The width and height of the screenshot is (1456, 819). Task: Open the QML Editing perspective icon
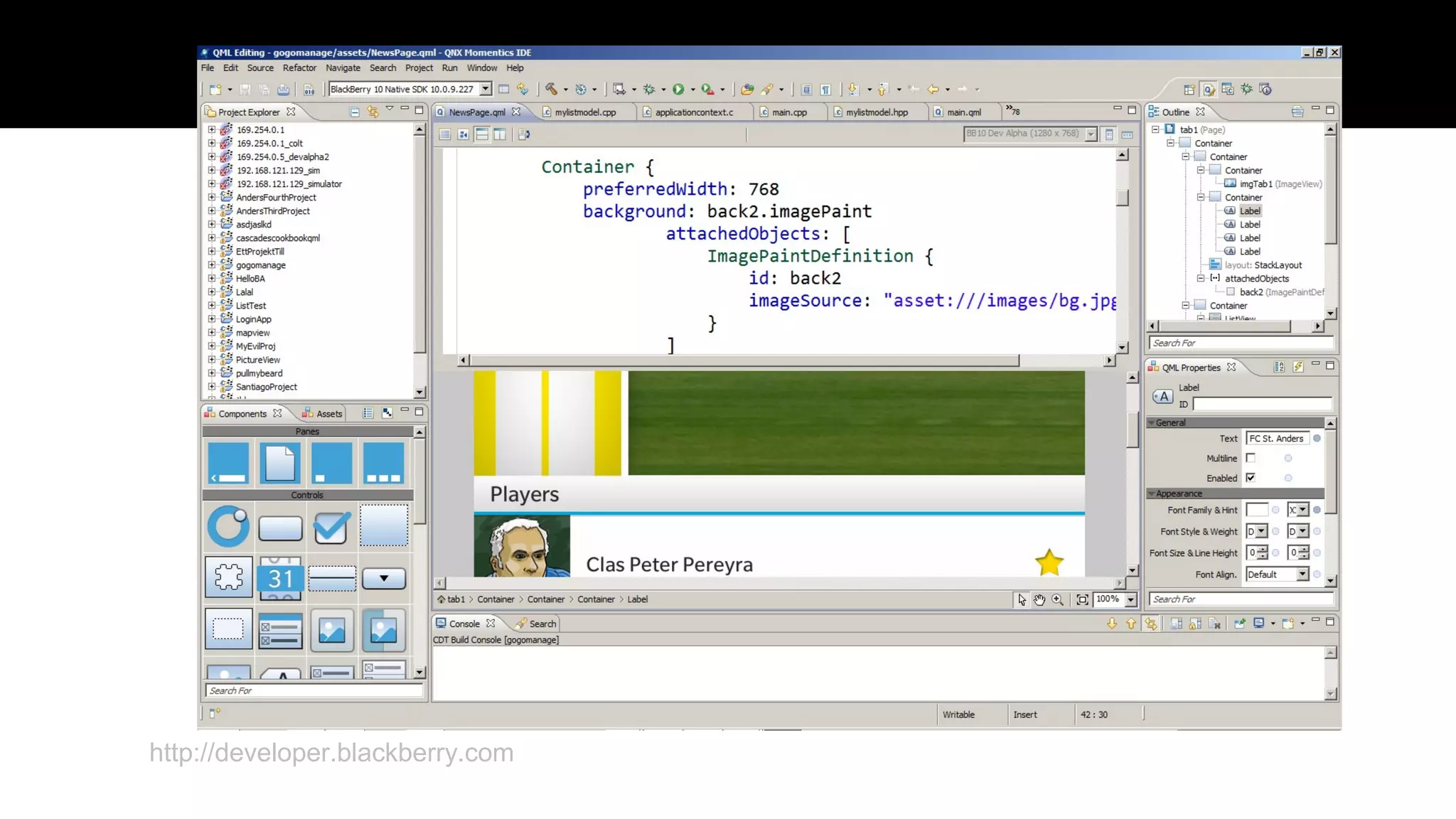[x=1209, y=90]
